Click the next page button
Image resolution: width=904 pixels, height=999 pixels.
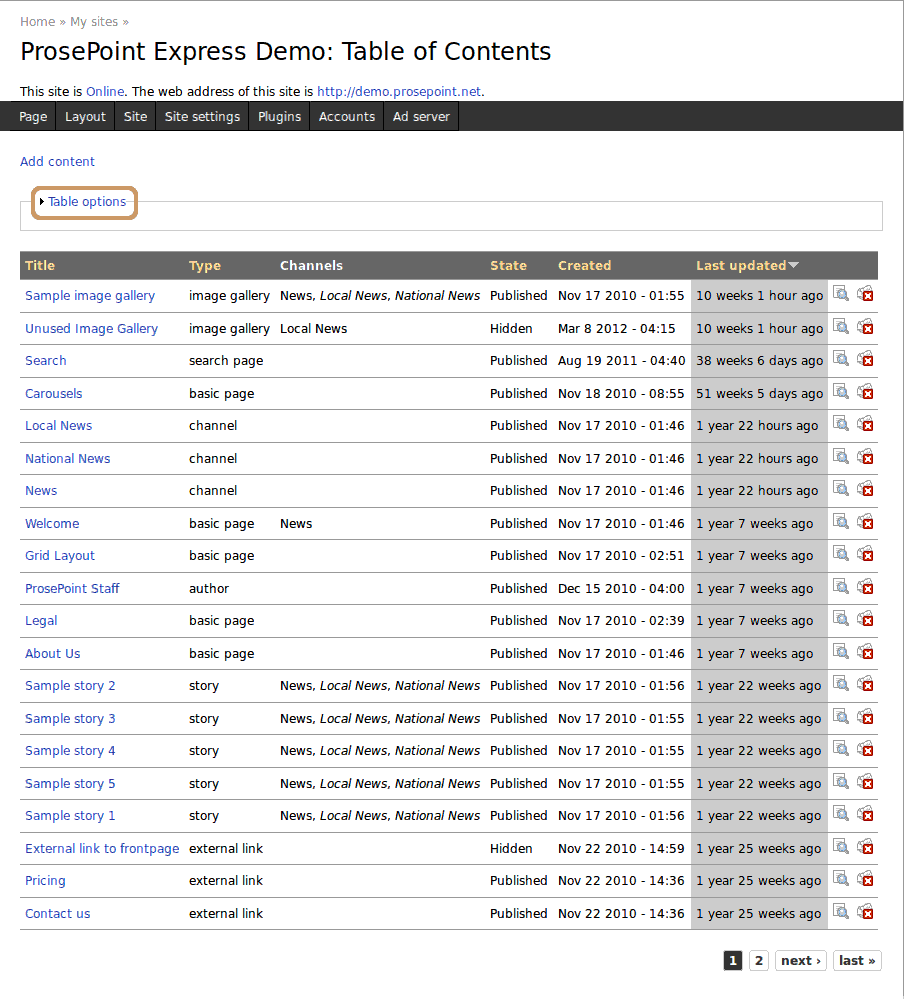[801, 960]
